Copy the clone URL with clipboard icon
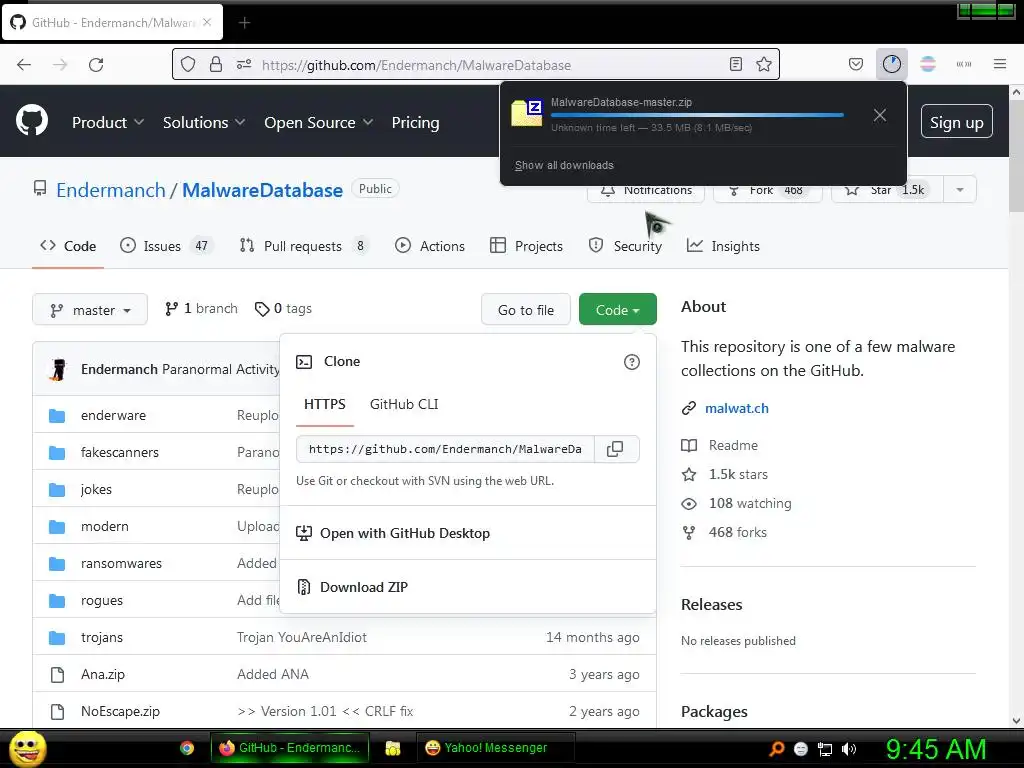Screen dimensions: 1024x768 [615, 449]
